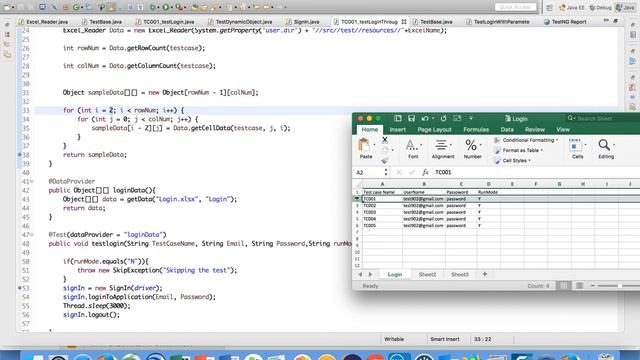
Task: Click the formula bar confirm checkmark icon
Action: pyautogui.click(x=411, y=172)
